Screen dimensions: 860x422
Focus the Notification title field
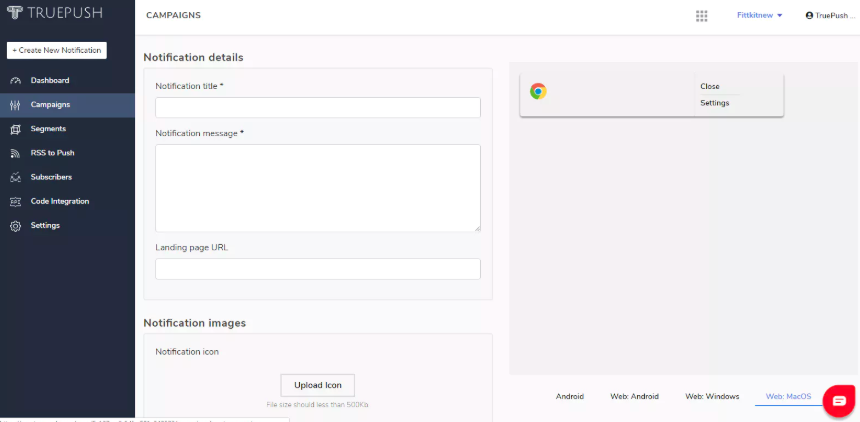318,108
